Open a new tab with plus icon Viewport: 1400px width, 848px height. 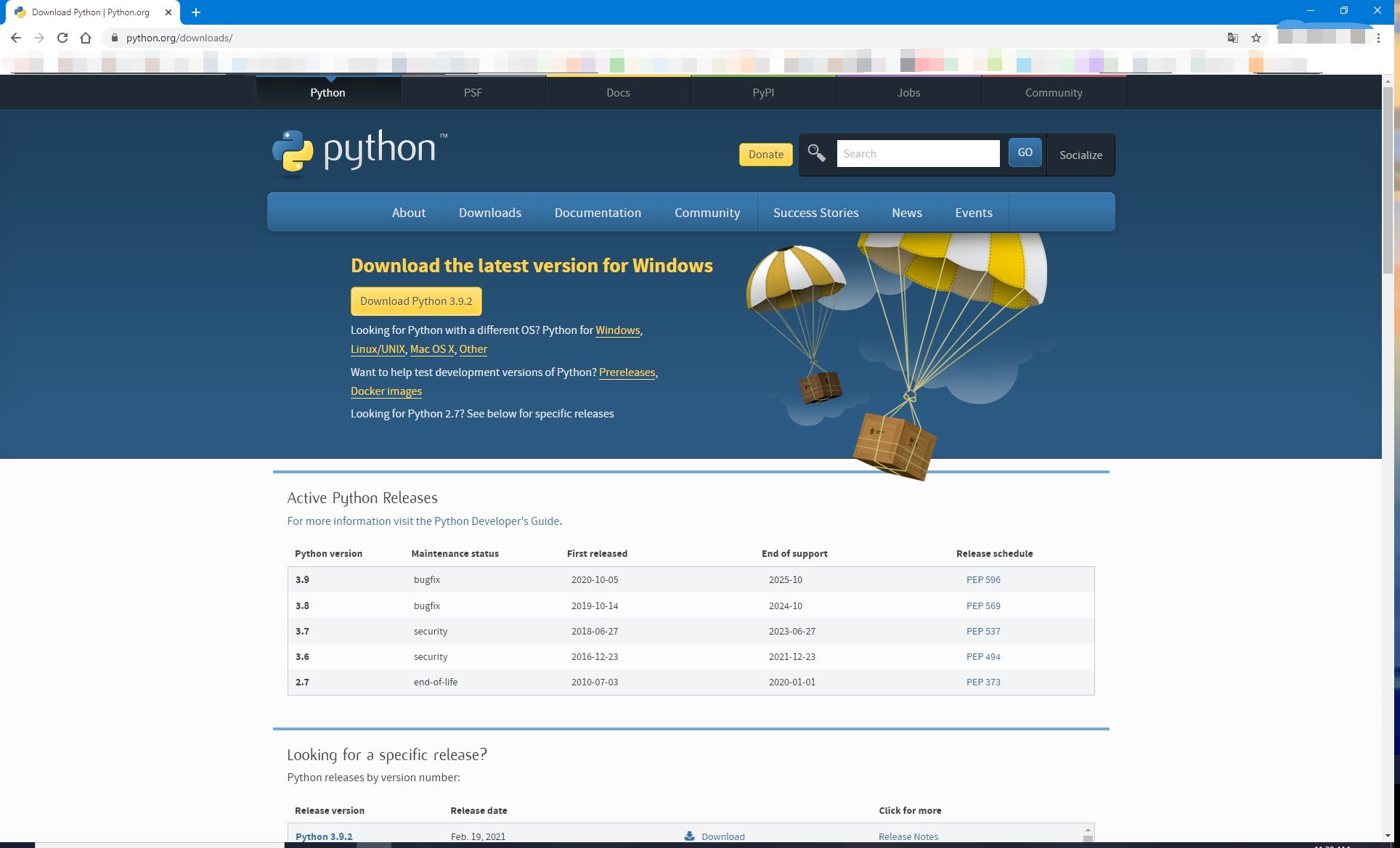pyautogui.click(x=196, y=12)
